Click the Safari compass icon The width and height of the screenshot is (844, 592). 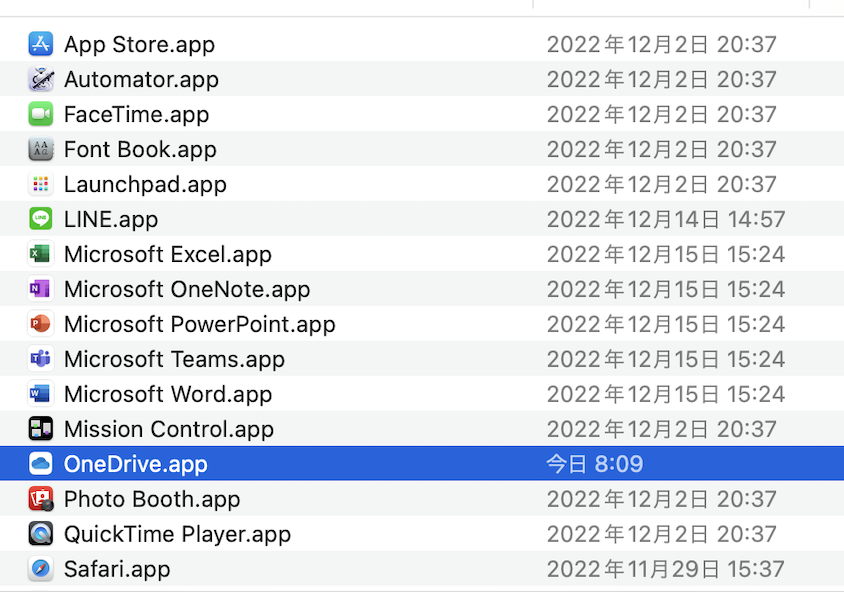pyautogui.click(x=41, y=569)
